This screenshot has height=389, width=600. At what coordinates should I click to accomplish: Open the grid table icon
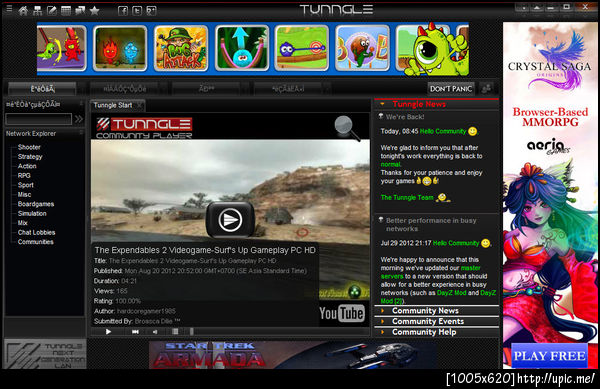click(66, 10)
